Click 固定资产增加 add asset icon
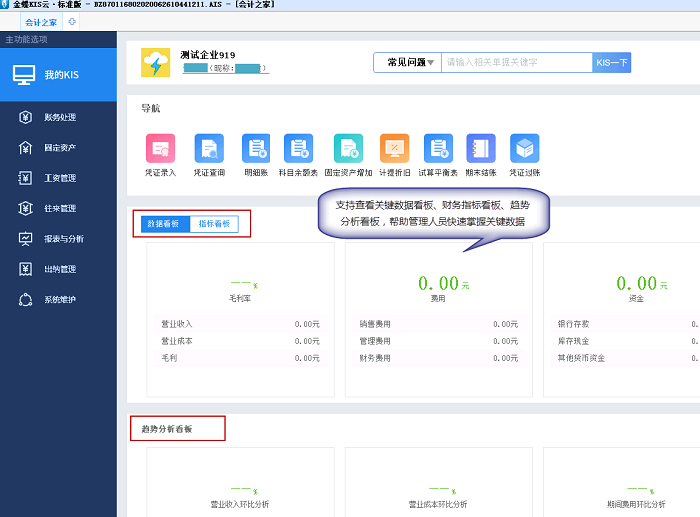The width and height of the screenshot is (700, 517). tap(348, 149)
